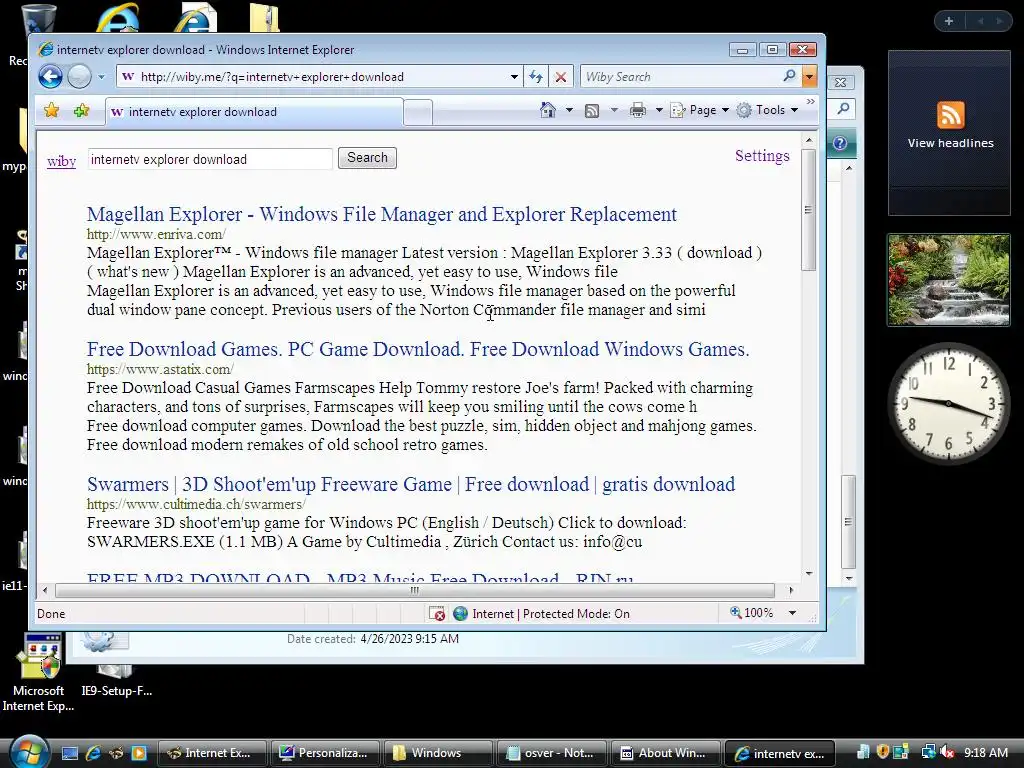Go back with the IE Back arrow
Screen dimensions: 1024x768
point(50,76)
